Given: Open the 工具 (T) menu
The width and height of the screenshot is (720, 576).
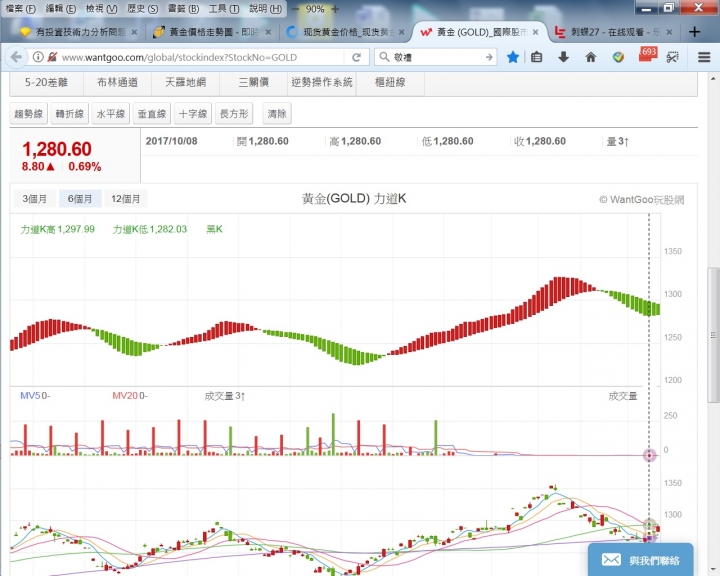Looking at the screenshot, I should point(223,8).
